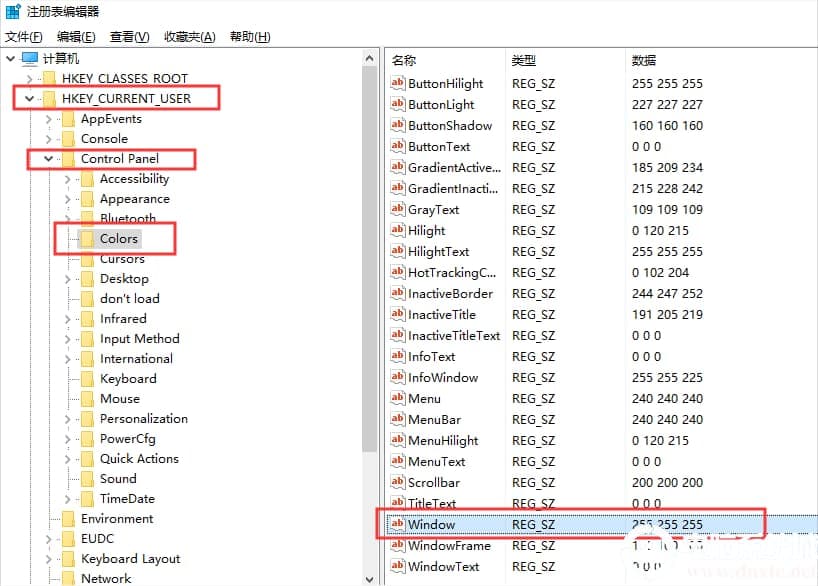Click the right pane vertical scrollbar

811,300
